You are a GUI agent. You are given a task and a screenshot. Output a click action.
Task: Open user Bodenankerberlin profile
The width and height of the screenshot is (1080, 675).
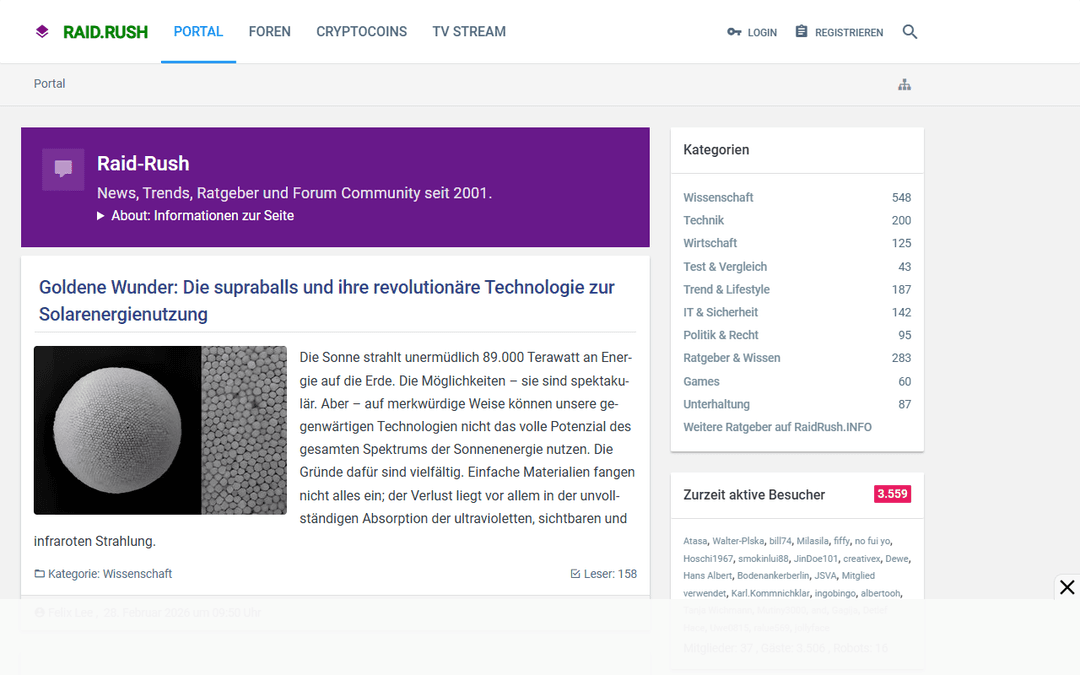[x=773, y=576]
